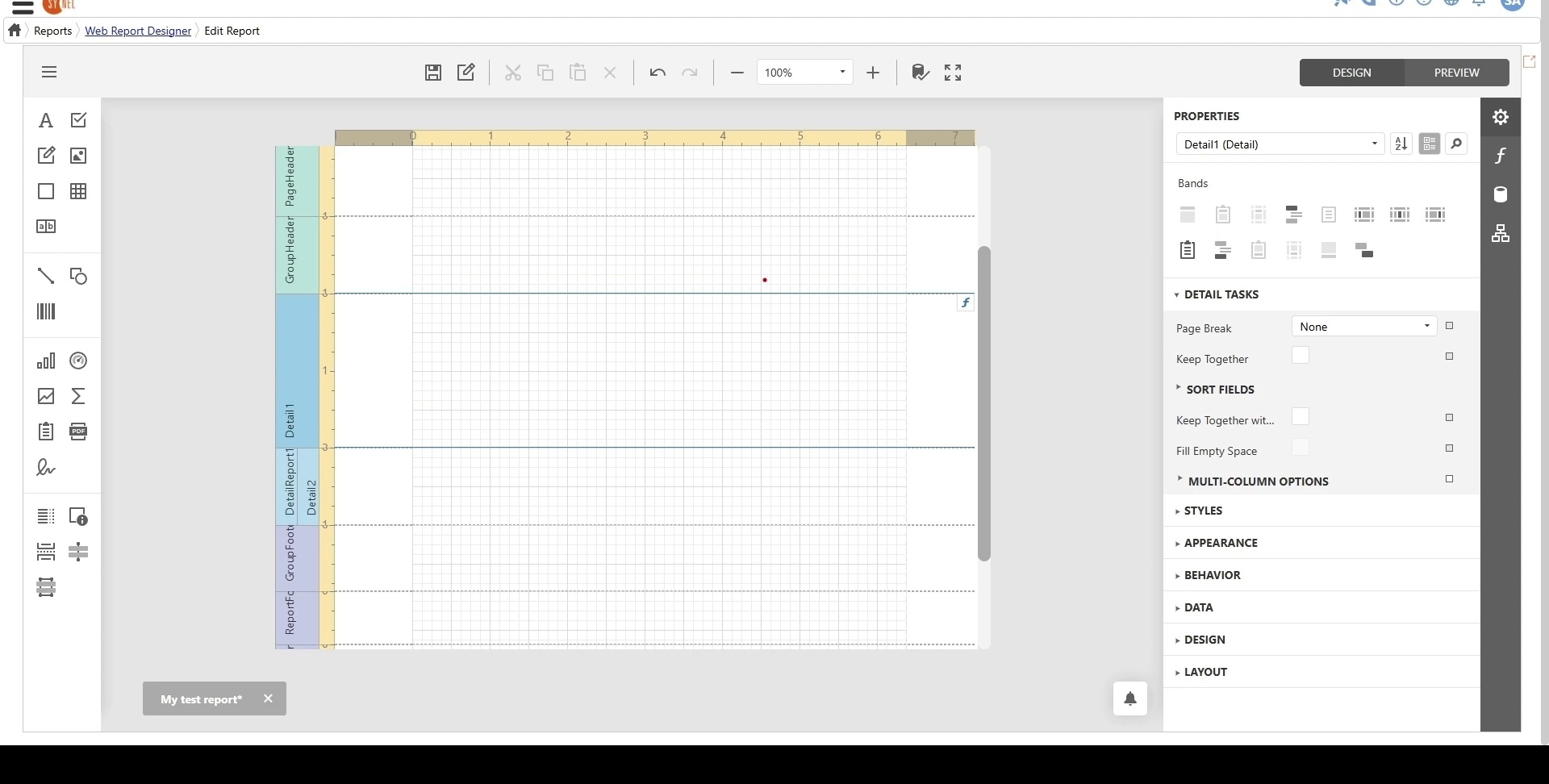Viewport: 1549px width, 784px height.
Task: Close the My test report tab
Action: [x=268, y=699]
